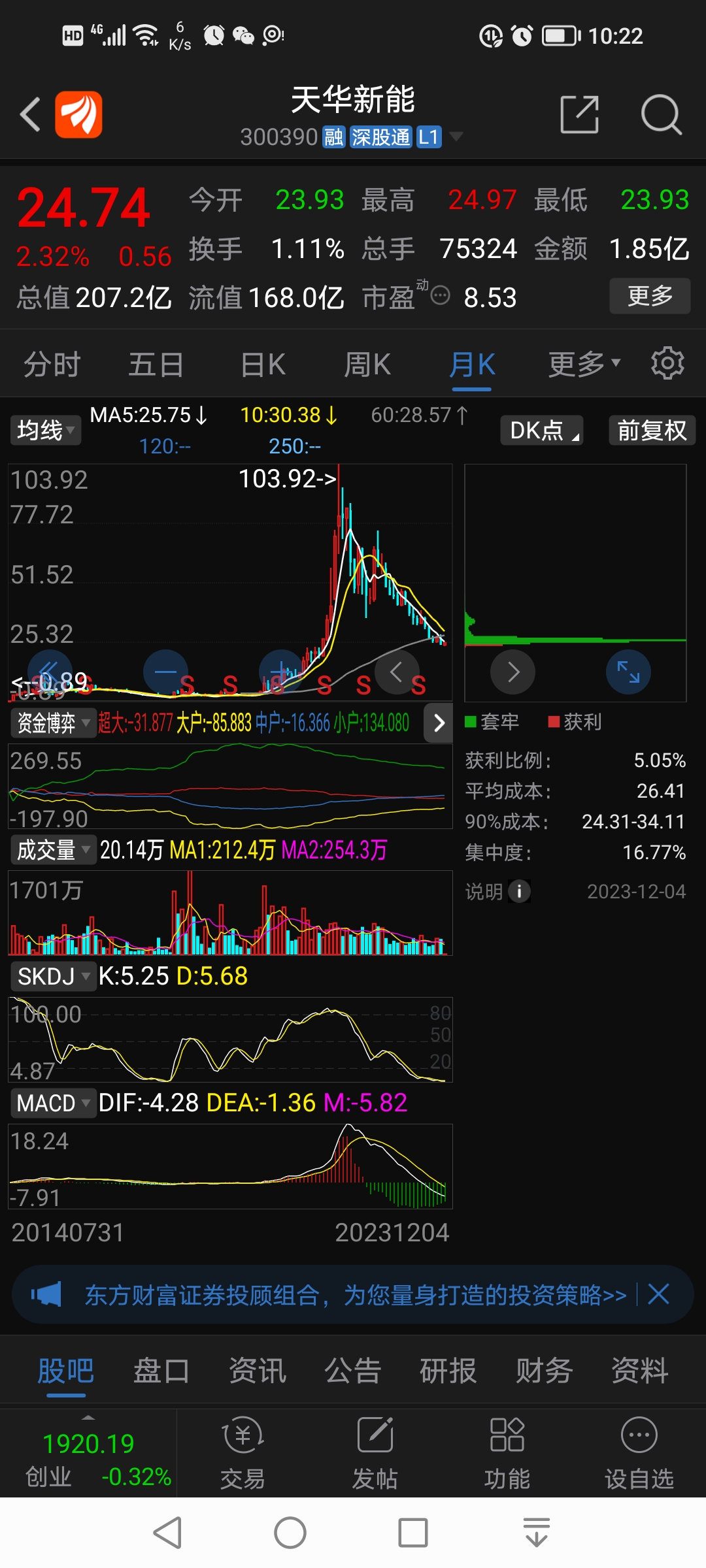
Task: Tap the back arrow in header
Action: (x=30, y=115)
